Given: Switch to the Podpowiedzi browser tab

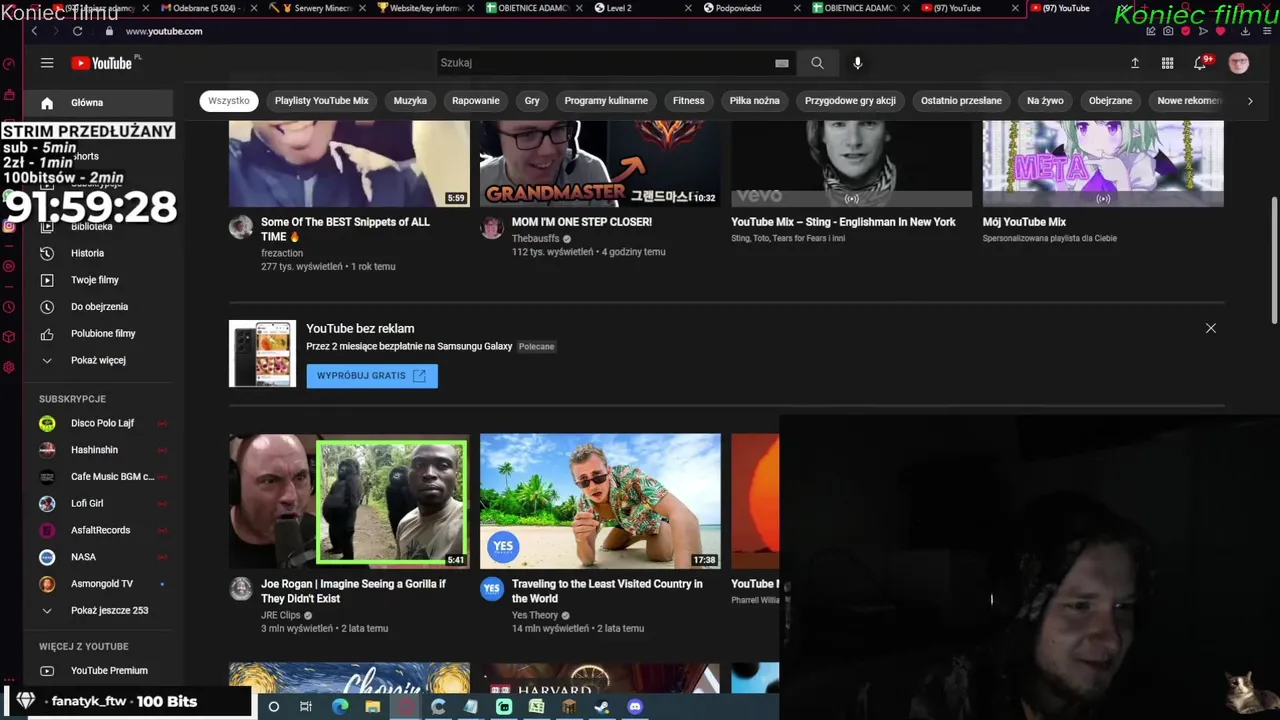Looking at the screenshot, I should (x=748, y=8).
